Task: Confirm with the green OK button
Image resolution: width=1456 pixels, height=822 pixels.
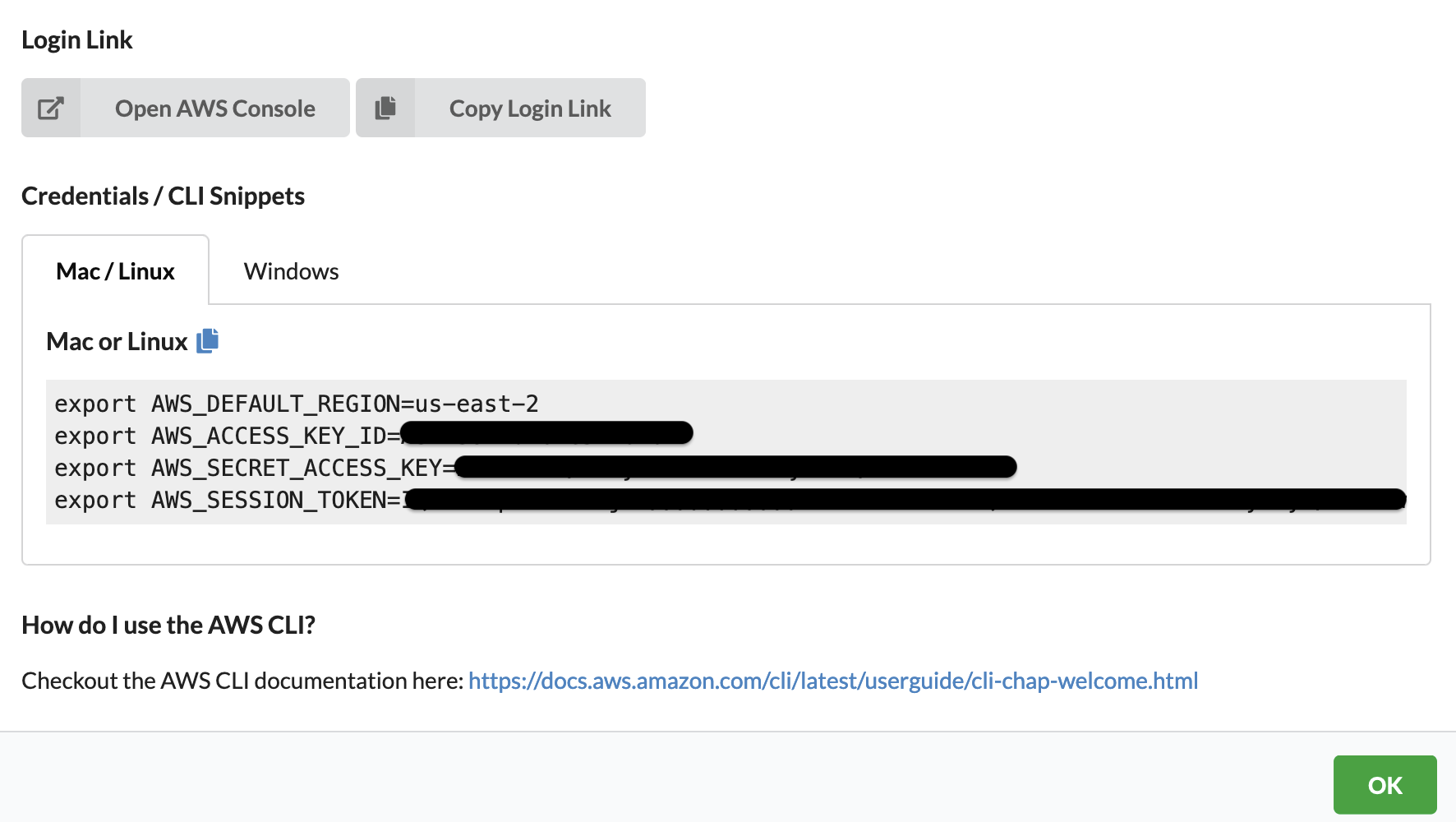Action: [1385, 785]
